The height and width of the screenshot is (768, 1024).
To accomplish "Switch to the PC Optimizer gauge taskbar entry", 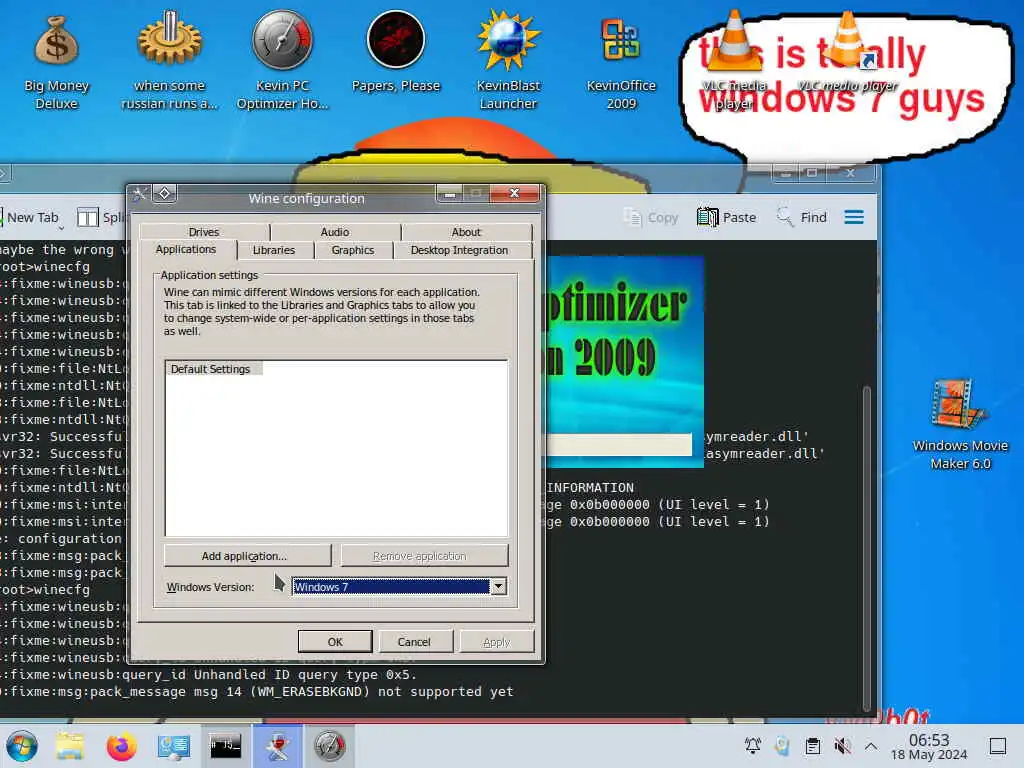I will [330, 746].
